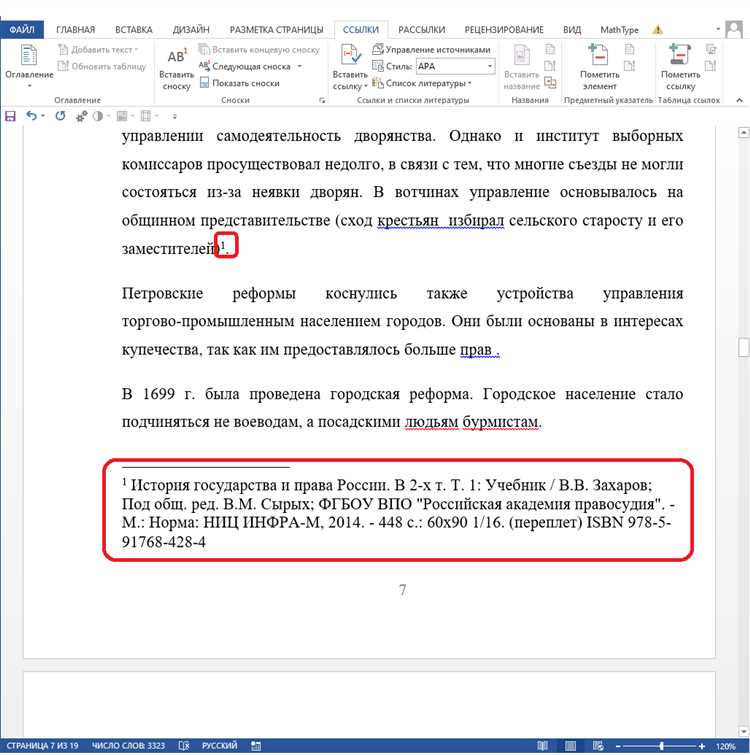Click page number 7 in the footer
Image resolution: width=750 pixels, height=755 pixels.
point(402,590)
